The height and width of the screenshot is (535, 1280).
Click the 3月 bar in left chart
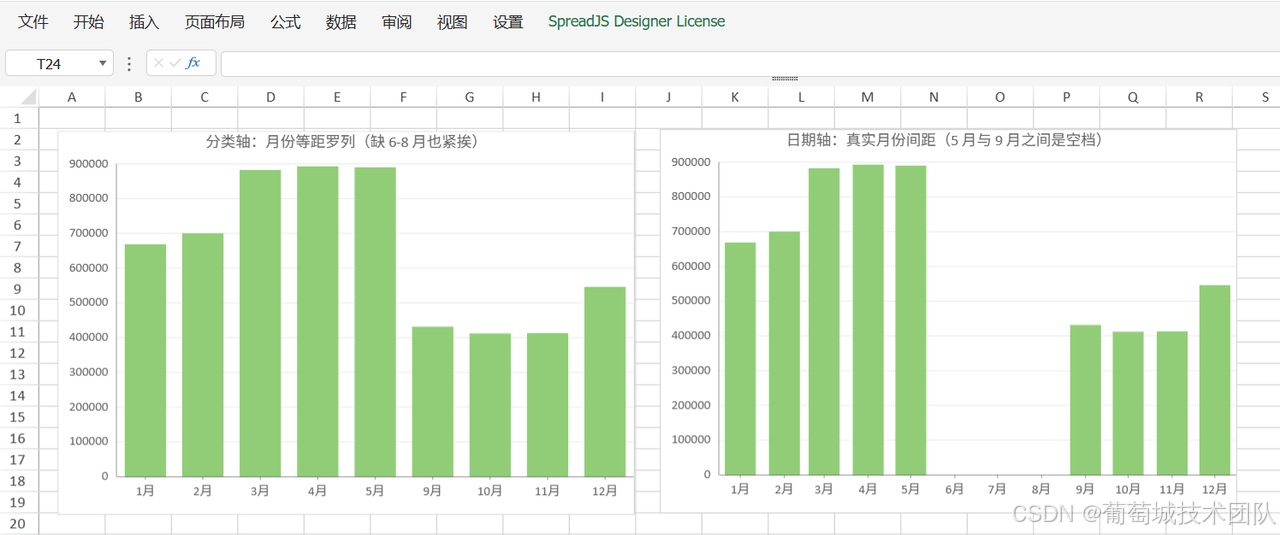point(260,323)
